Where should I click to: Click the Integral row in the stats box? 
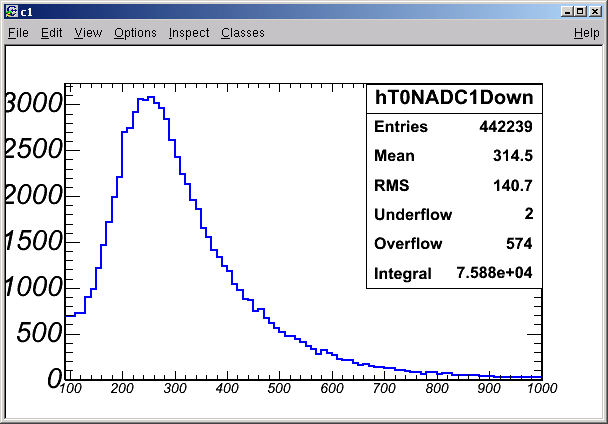454,273
